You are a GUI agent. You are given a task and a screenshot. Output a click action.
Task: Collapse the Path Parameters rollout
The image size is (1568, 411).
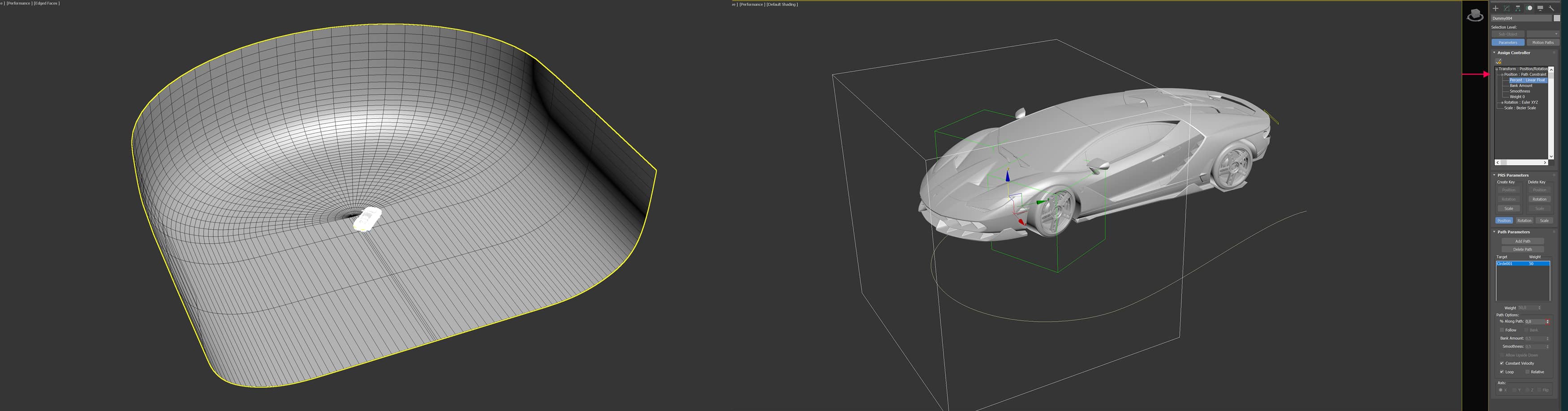pos(1495,231)
